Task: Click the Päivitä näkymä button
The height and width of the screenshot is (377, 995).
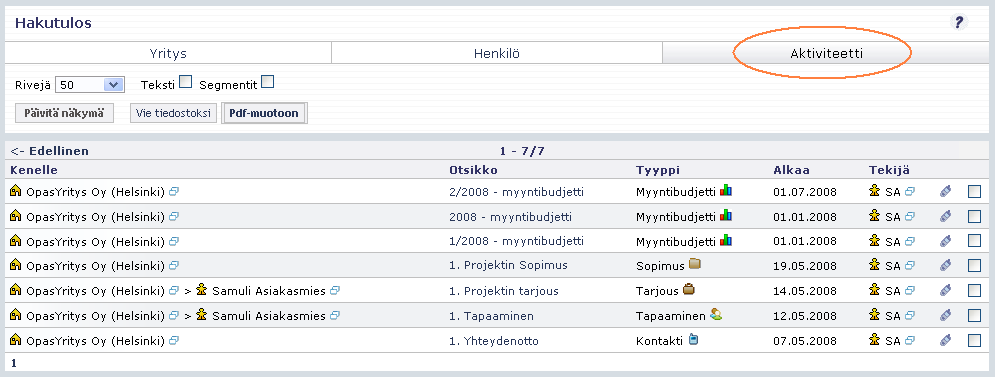Action: point(64,114)
